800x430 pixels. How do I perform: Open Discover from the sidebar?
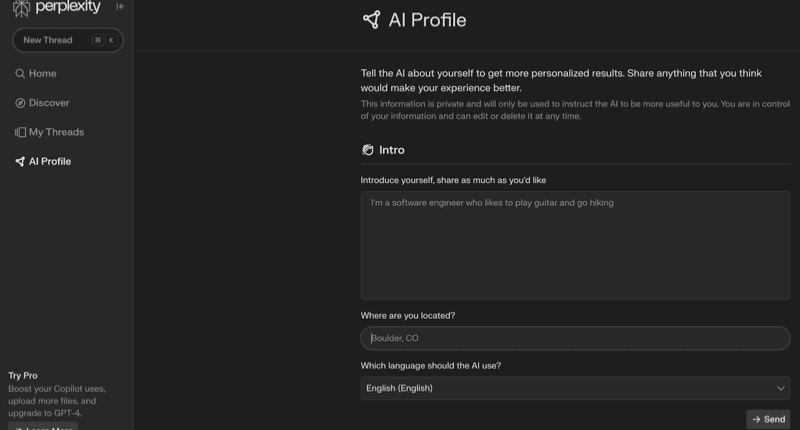[x=49, y=103]
